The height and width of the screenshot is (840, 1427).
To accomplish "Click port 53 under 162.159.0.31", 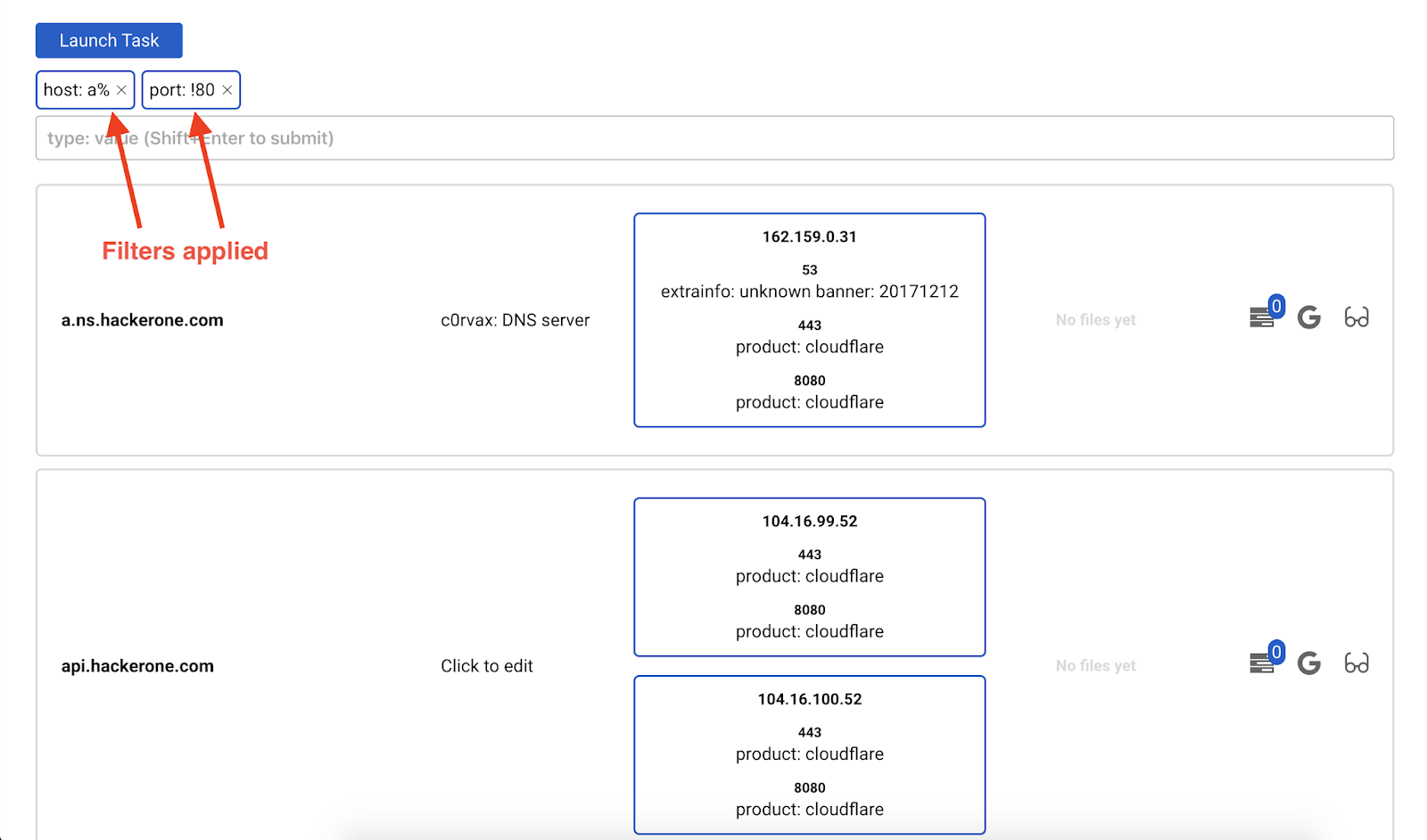I will [x=810, y=270].
